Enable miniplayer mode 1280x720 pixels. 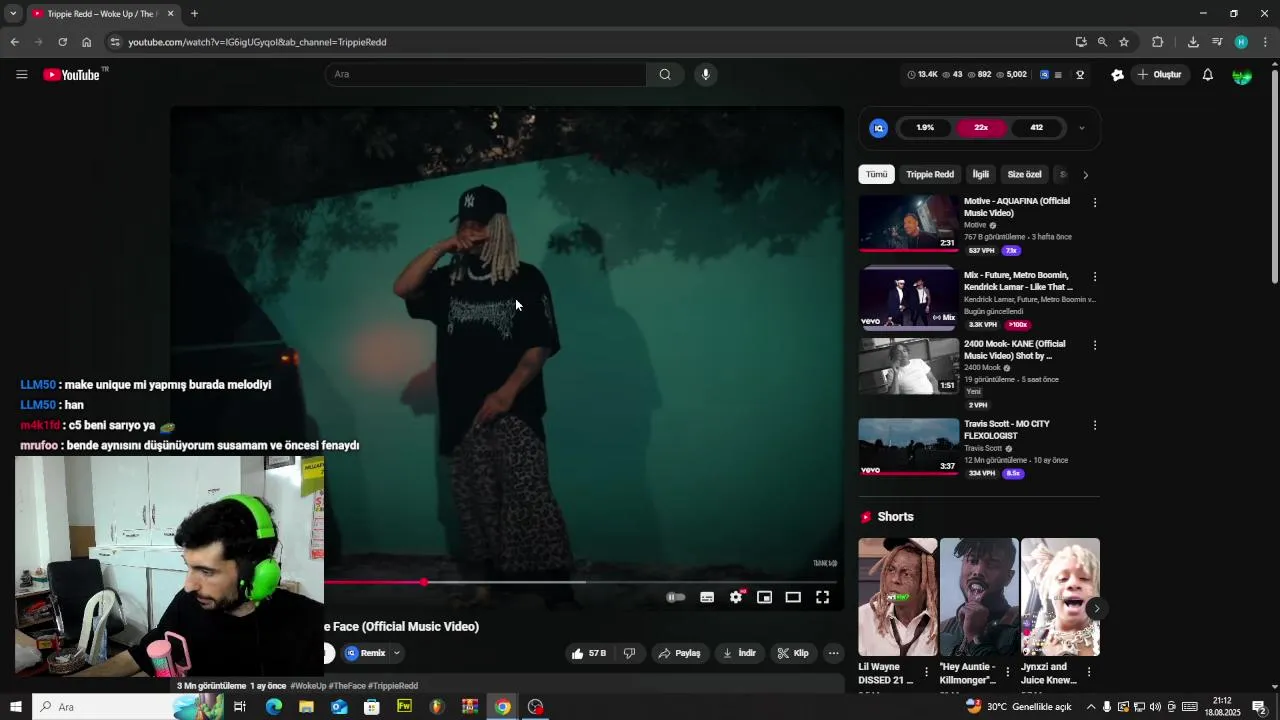pos(765,597)
